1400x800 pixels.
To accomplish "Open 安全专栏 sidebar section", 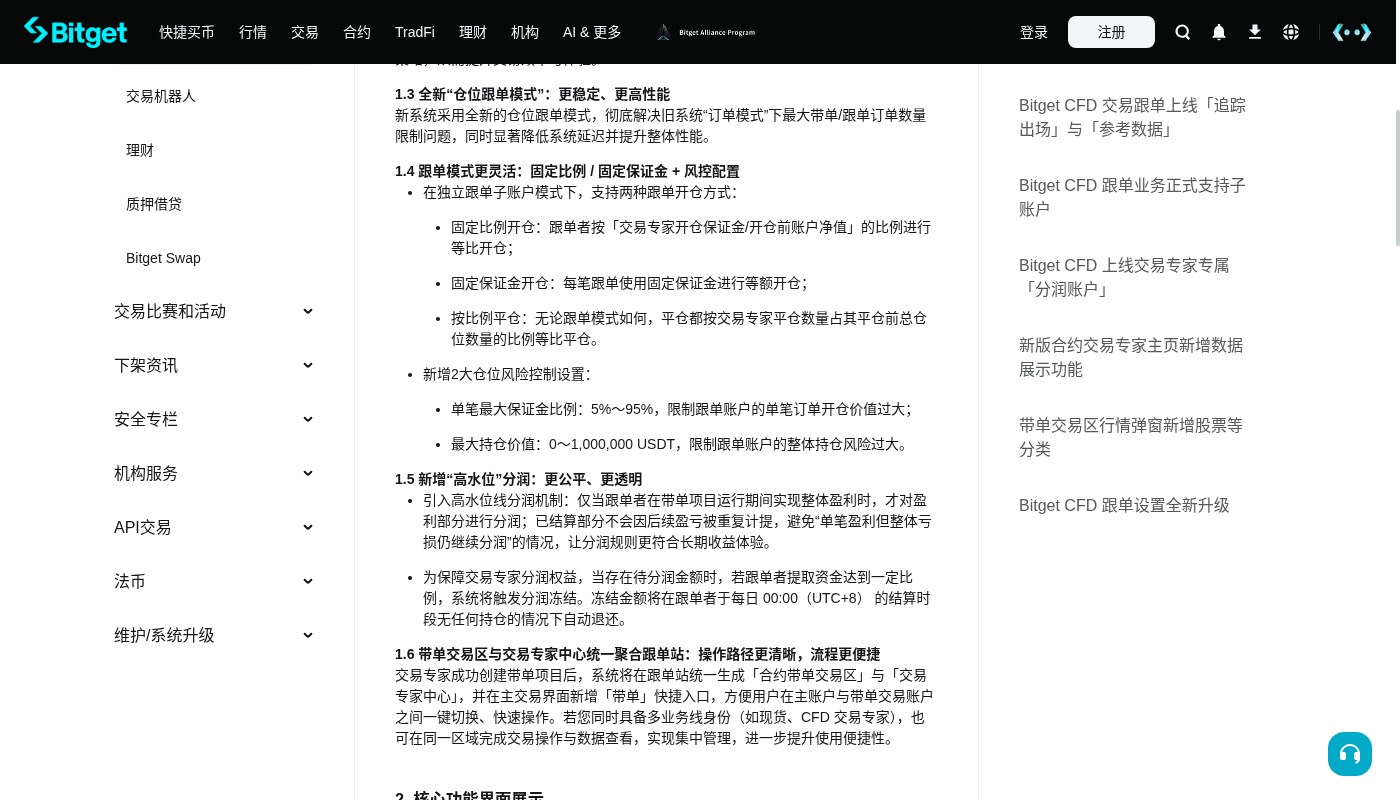I will [x=146, y=419].
